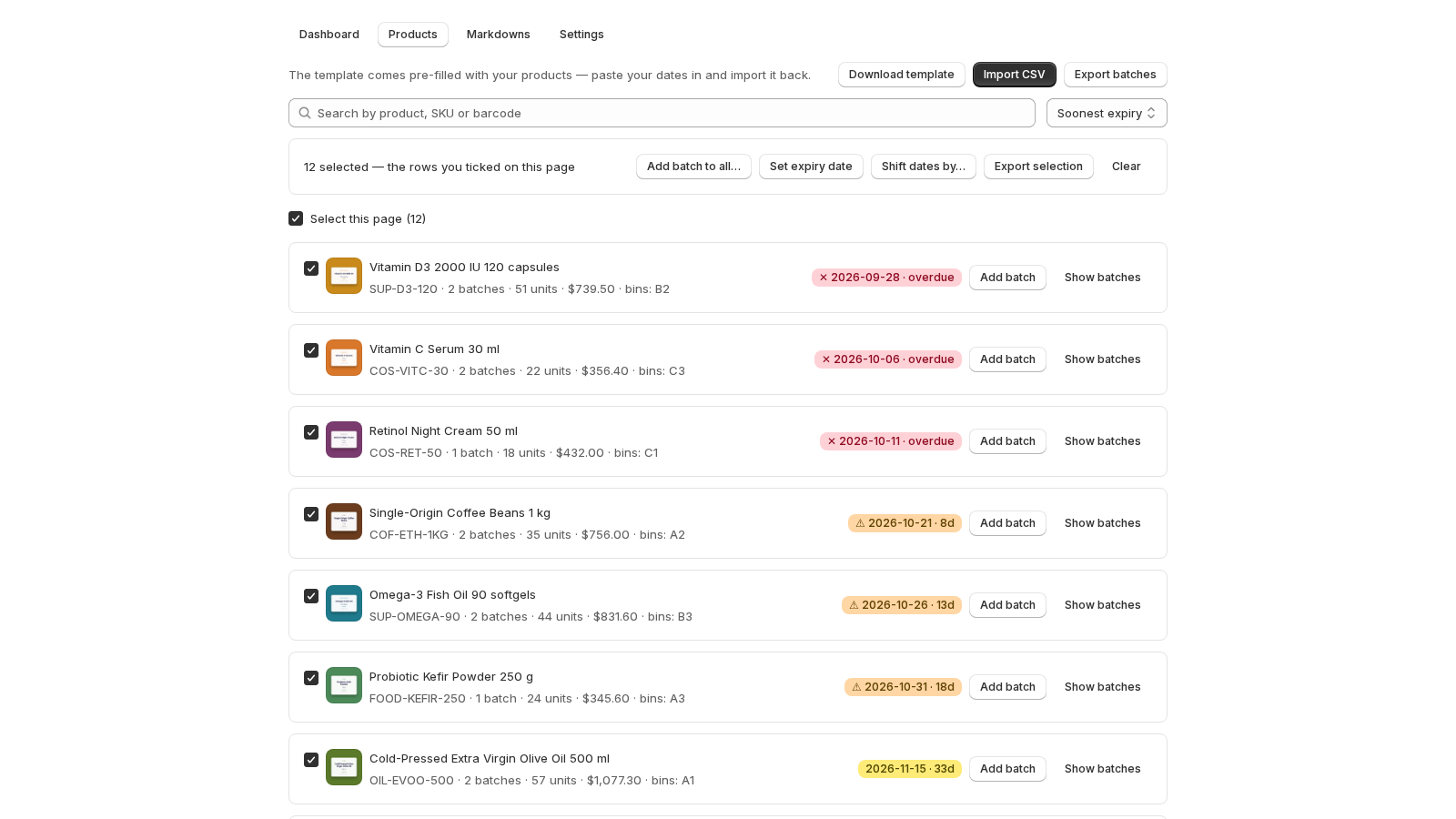Open the Add batch to all… menu
The height and width of the screenshot is (819, 1456).
tap(693, 167)
